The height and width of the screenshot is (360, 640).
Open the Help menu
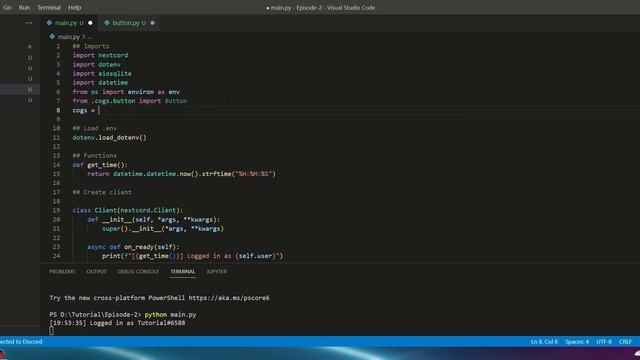coord(74,7)
